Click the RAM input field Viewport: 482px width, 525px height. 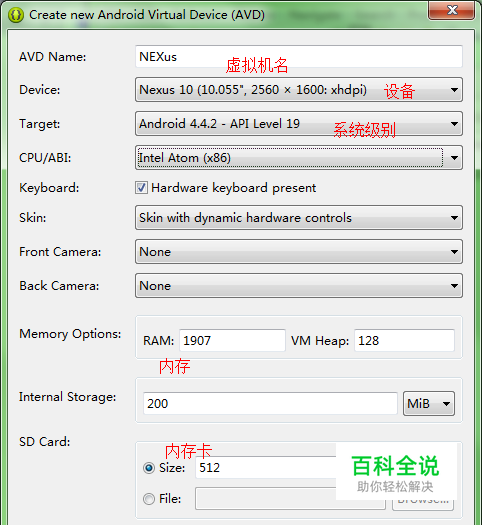click(x=232, y=341)
